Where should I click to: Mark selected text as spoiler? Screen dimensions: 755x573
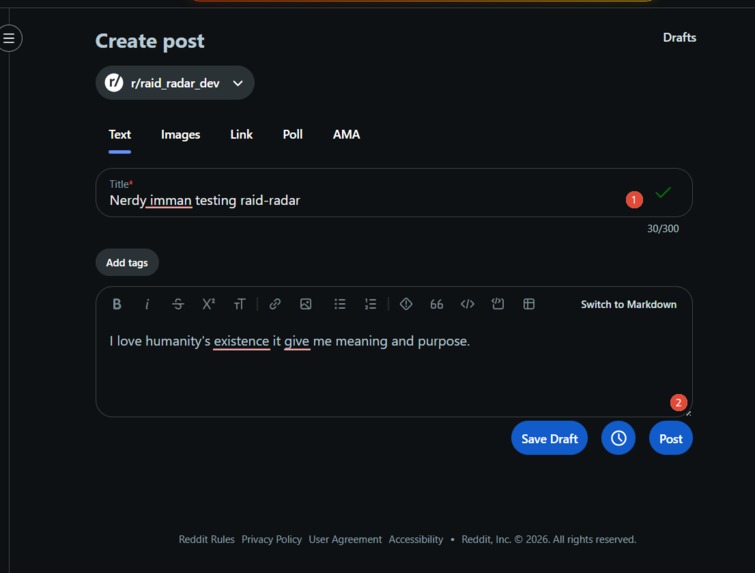coord(406,304)
